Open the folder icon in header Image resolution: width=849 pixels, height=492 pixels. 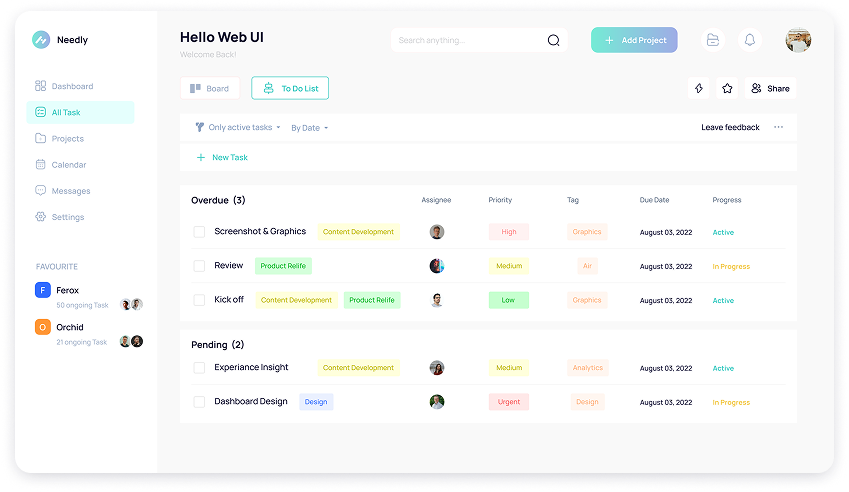(713, 40)
